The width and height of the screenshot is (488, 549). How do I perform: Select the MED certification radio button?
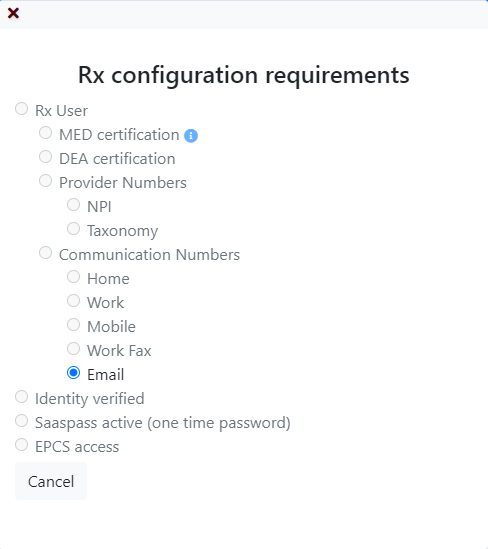point(46,133)
